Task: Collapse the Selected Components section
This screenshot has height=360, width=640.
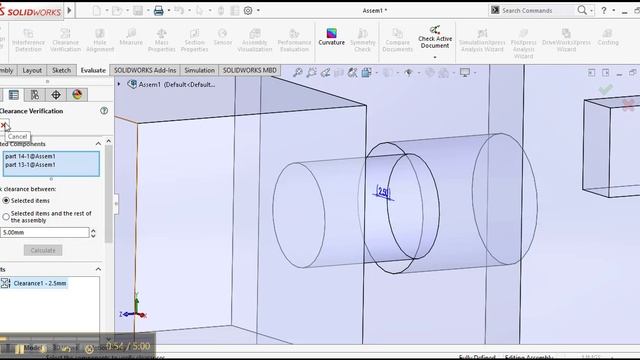Action: click(x=98, y=144)
